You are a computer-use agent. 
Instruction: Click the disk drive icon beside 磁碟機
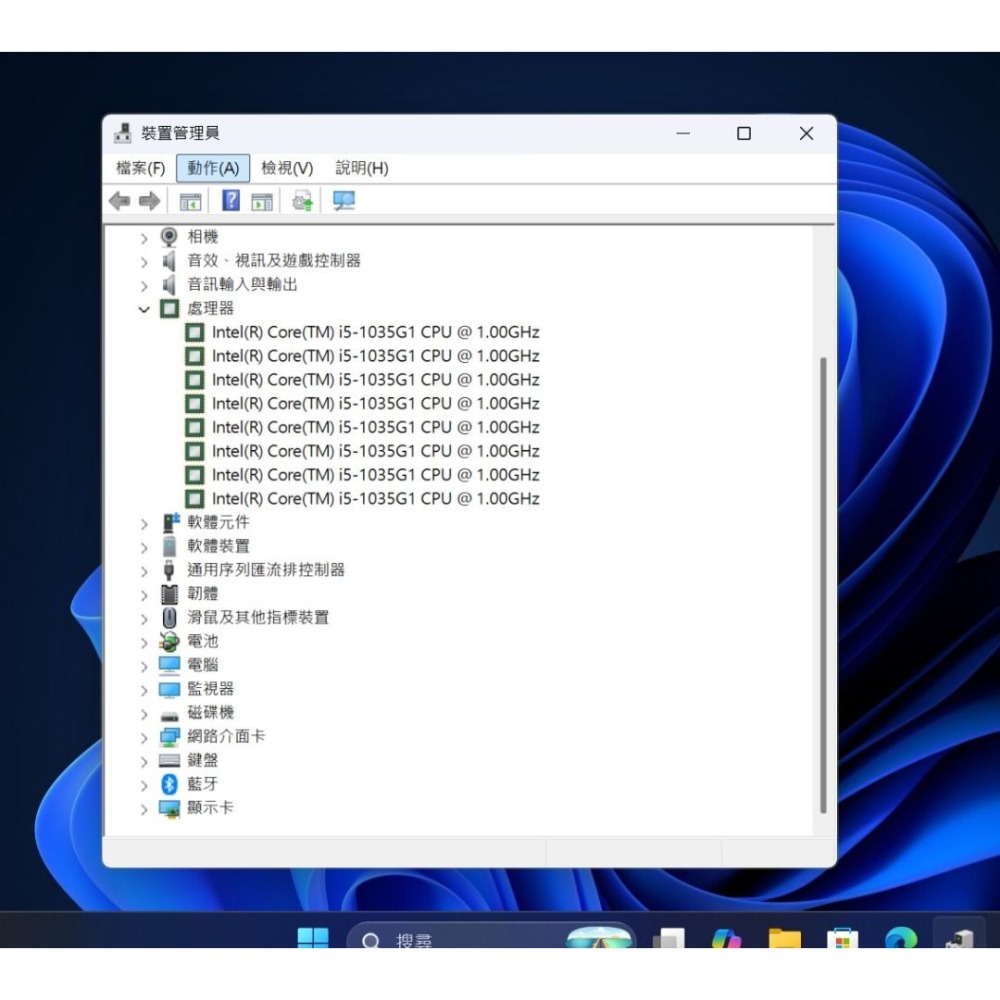pyautogui.click(x=169, y=716)
